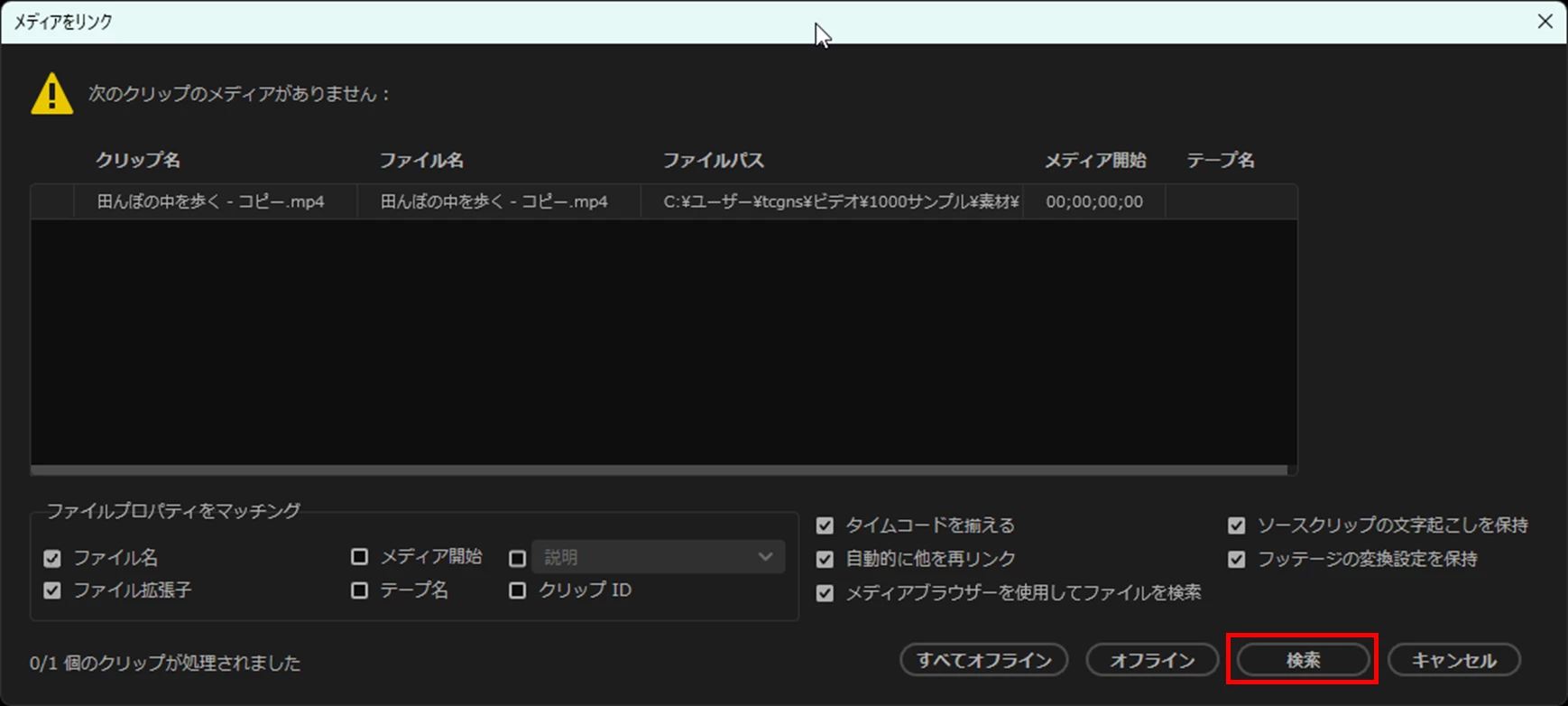This screenshot has width=1568, height=706.
Task: Click the オフライン button
Action: 1152,660
